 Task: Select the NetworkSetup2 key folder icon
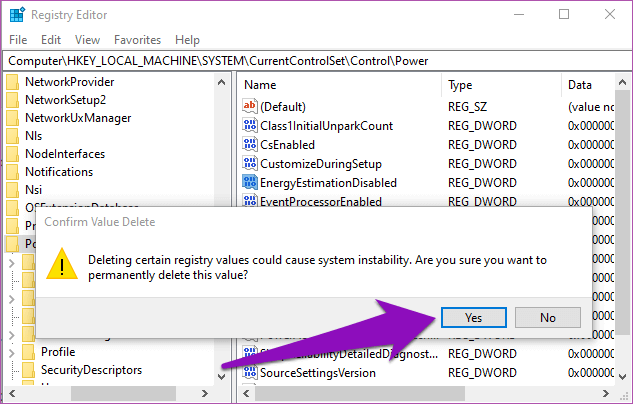tap(13, 100)
